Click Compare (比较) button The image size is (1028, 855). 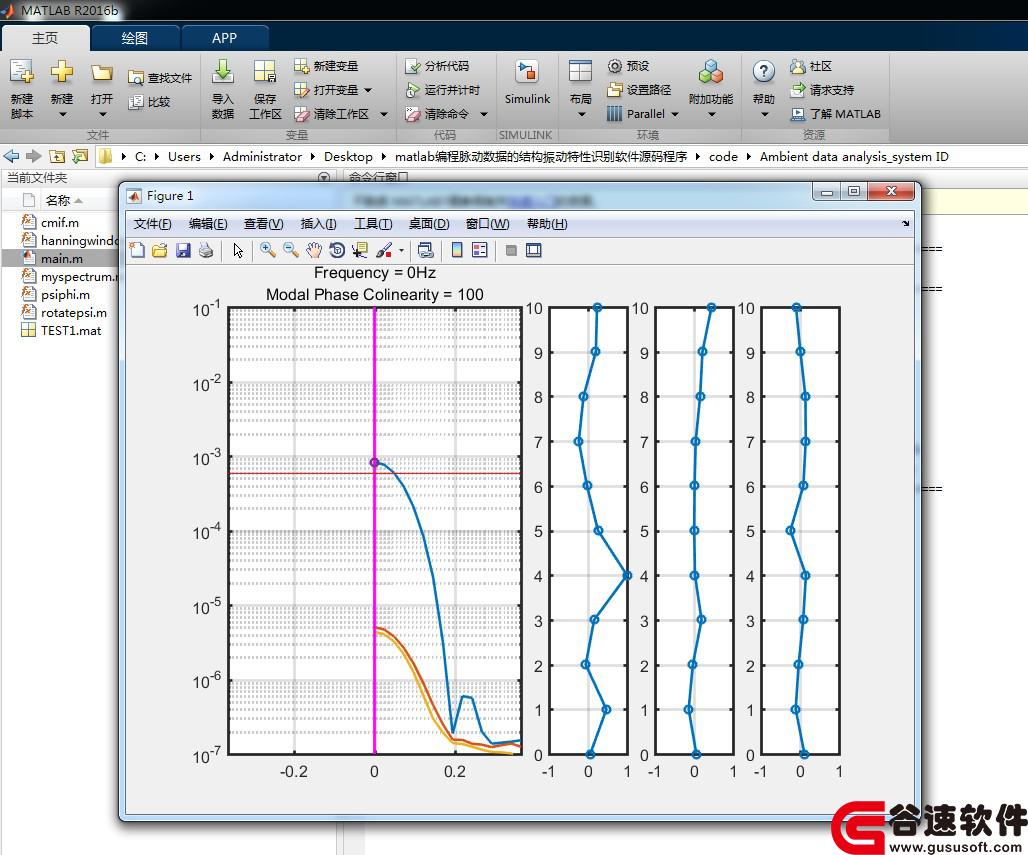(149, 102)
